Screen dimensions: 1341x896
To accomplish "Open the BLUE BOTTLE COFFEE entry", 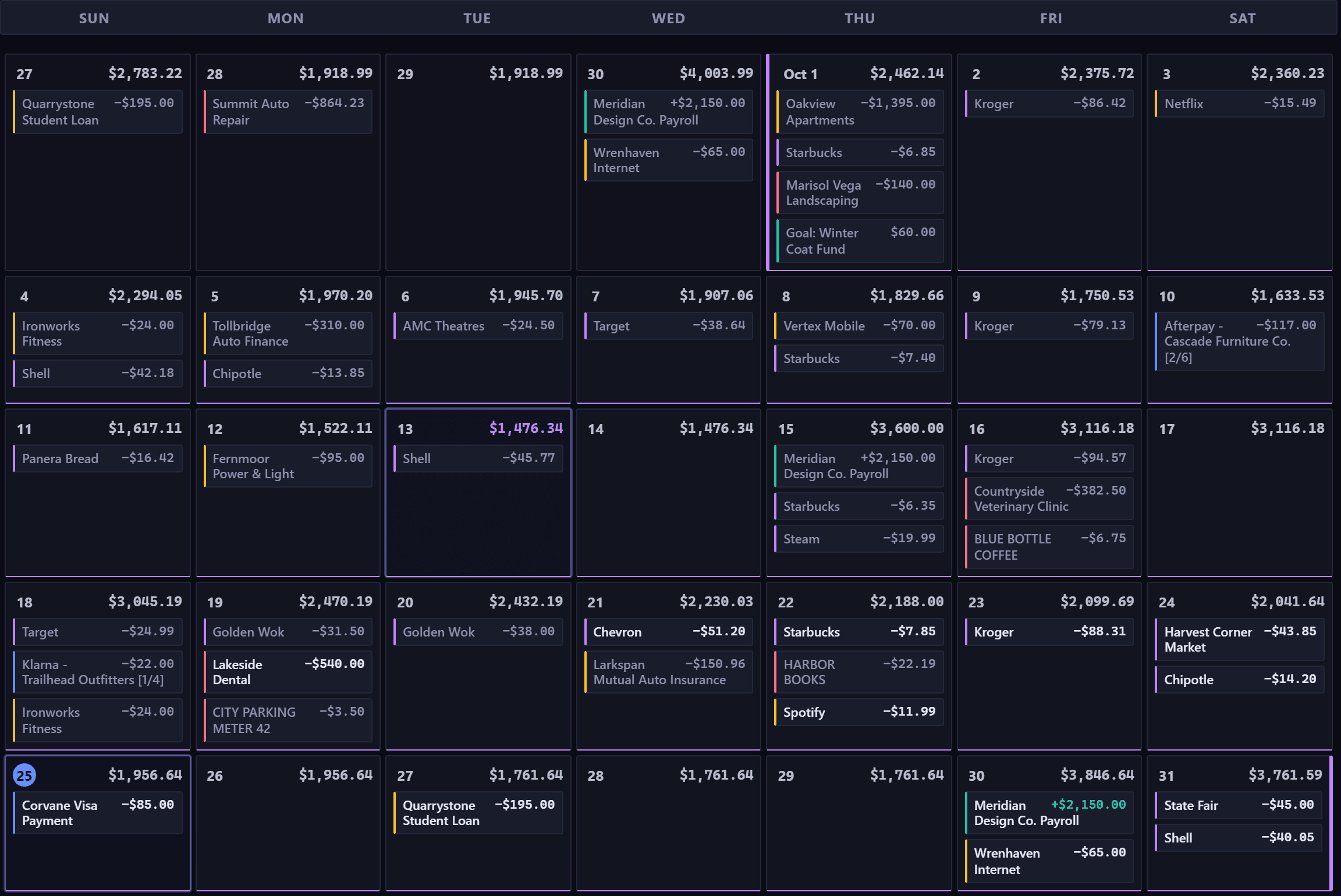I will 1049,547.
